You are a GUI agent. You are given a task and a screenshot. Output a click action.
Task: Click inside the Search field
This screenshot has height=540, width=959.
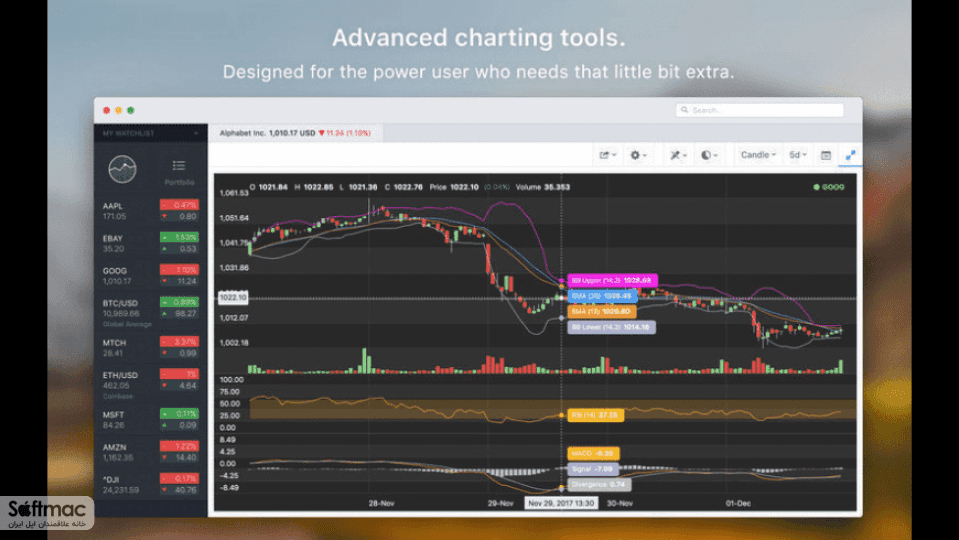click(x=760, y=110)
